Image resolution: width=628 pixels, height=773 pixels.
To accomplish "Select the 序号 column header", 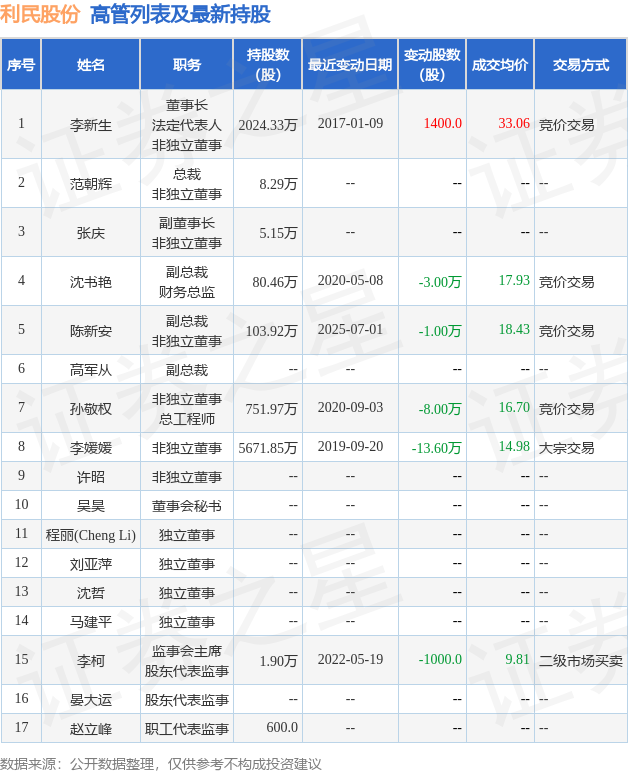I will pos(21,65).
